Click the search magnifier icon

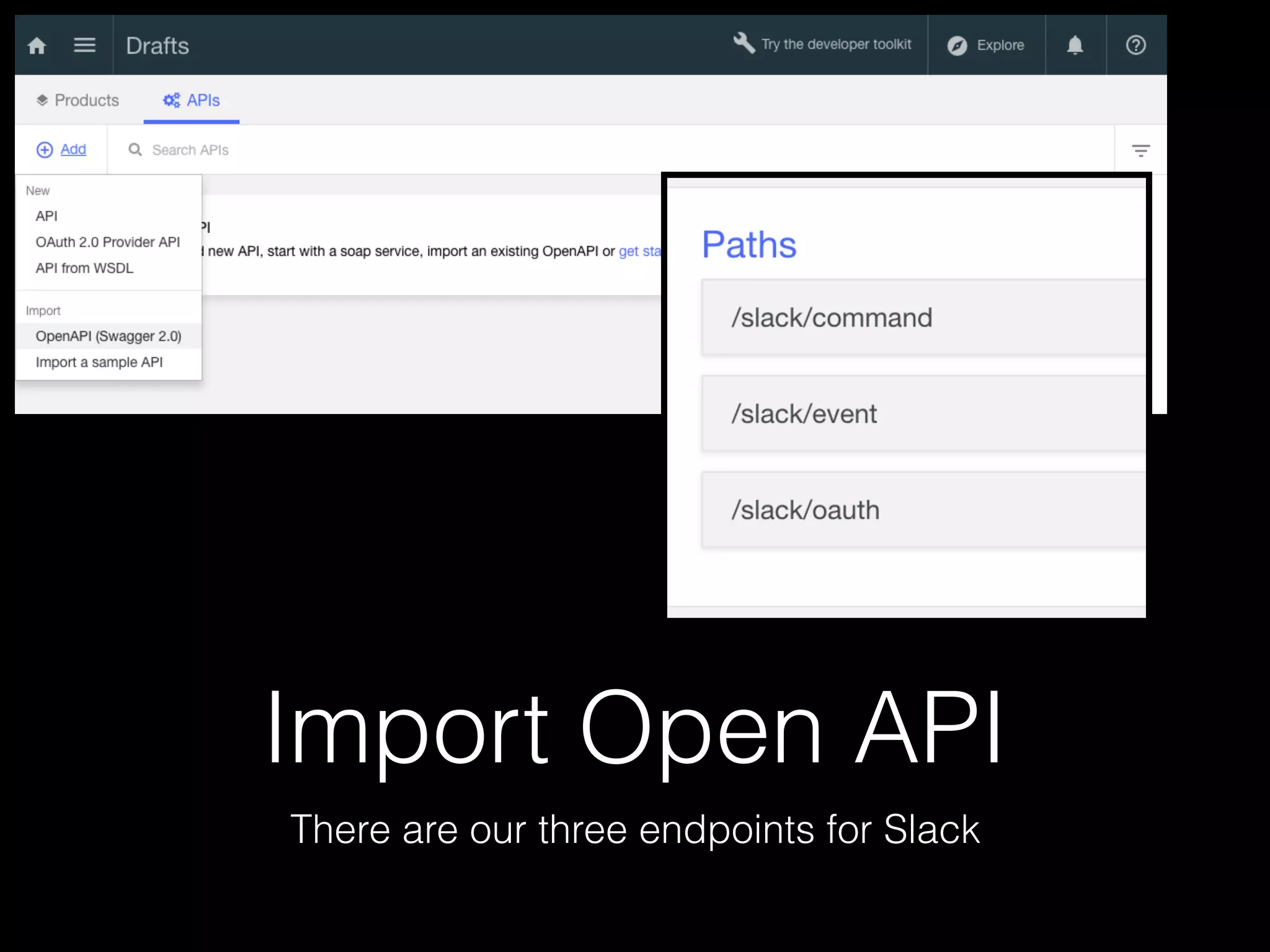tap(135, 150)
